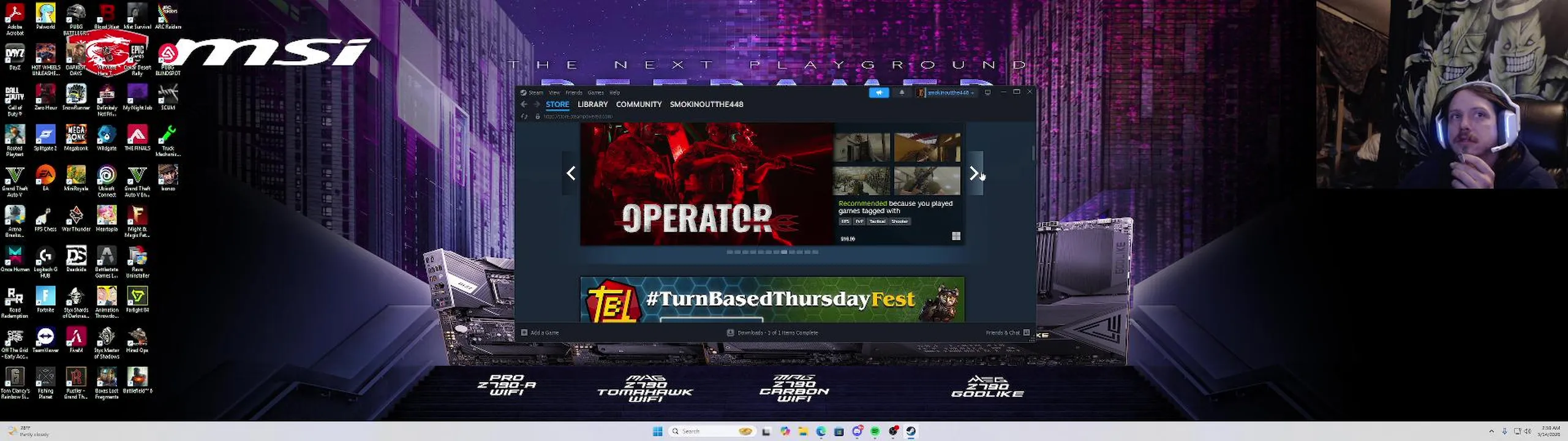
Task: Open Splitgate 2 desktop shortcut
Action: coord(45,138)
